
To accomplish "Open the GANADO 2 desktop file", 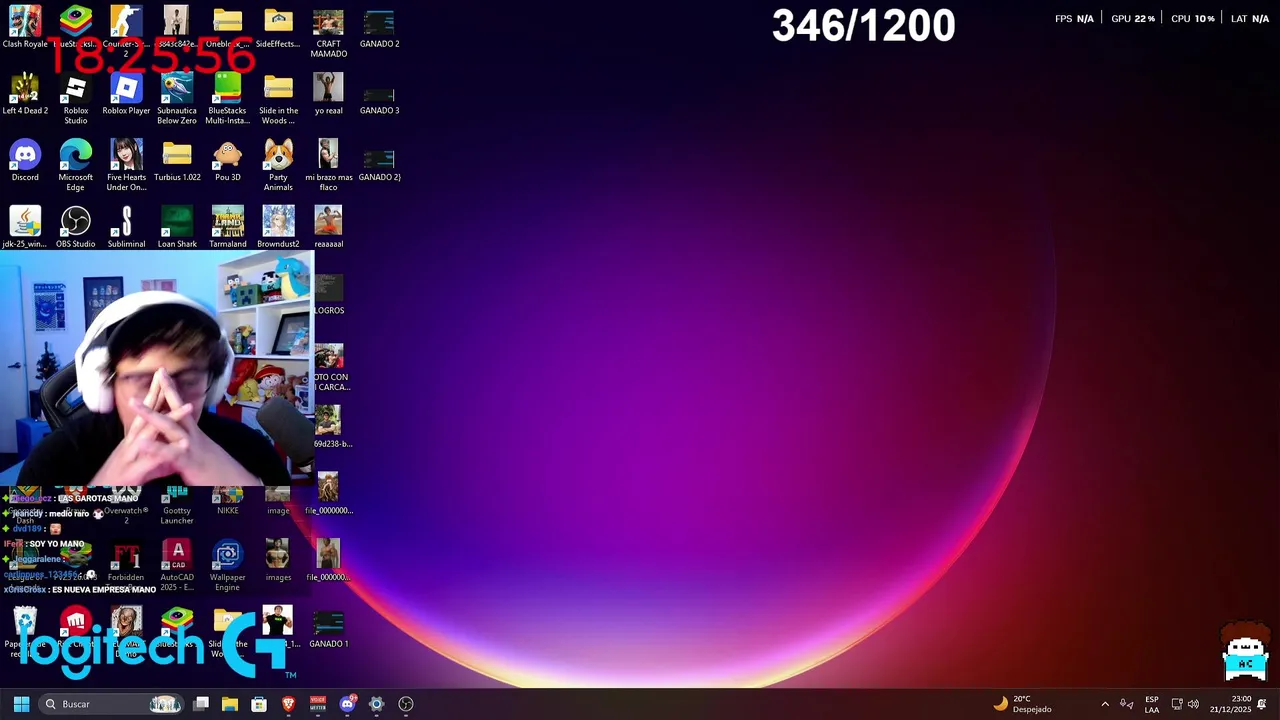I will [379, 28].
